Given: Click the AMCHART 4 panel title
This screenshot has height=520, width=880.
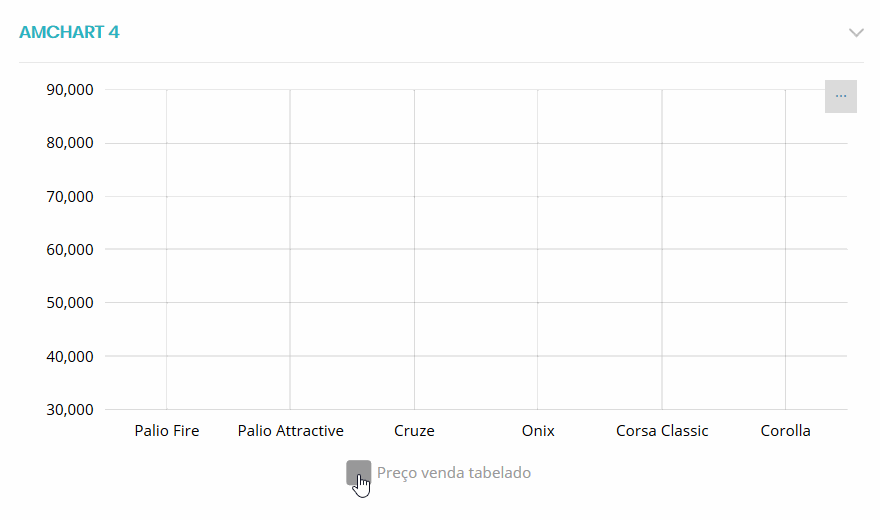Looking at the screenshot, I should (69, 32).
